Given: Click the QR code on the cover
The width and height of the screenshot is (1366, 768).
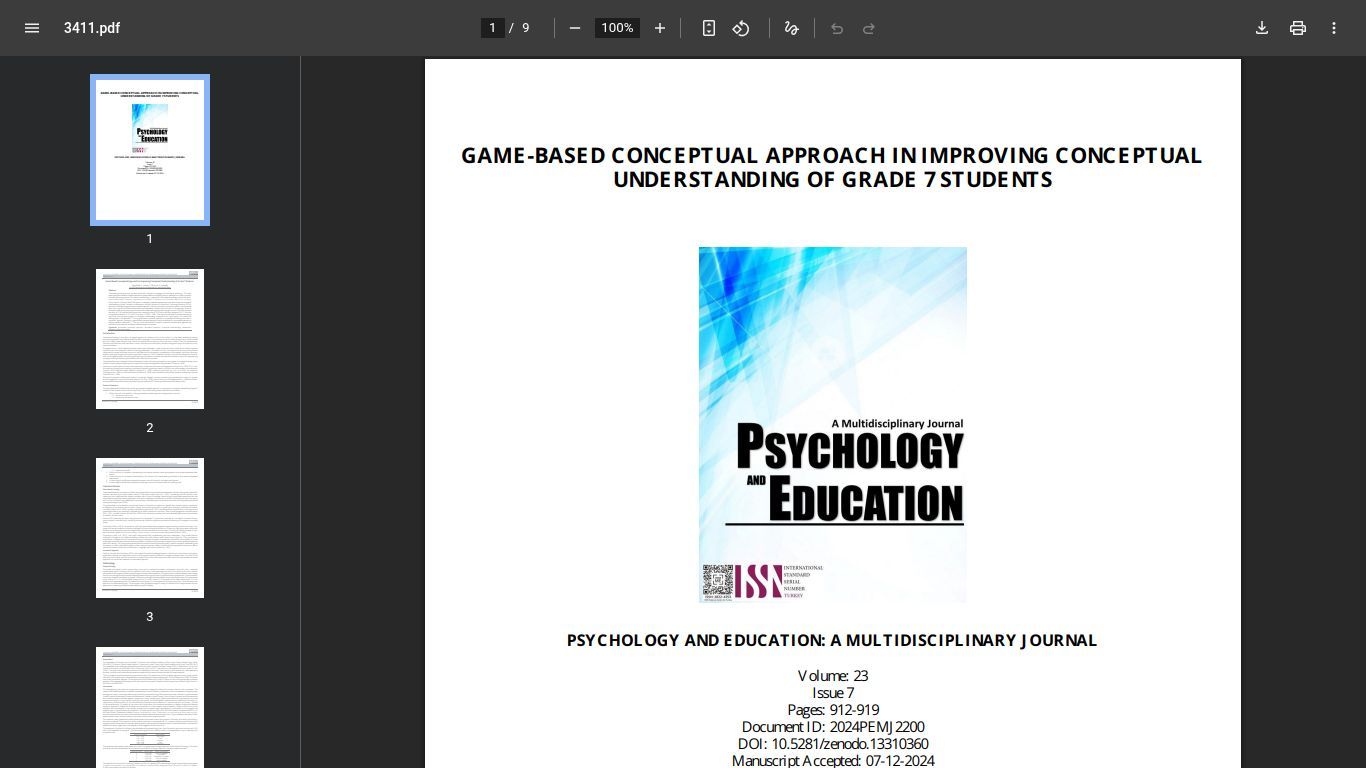Looking at the screenshot, I should 717,581.
